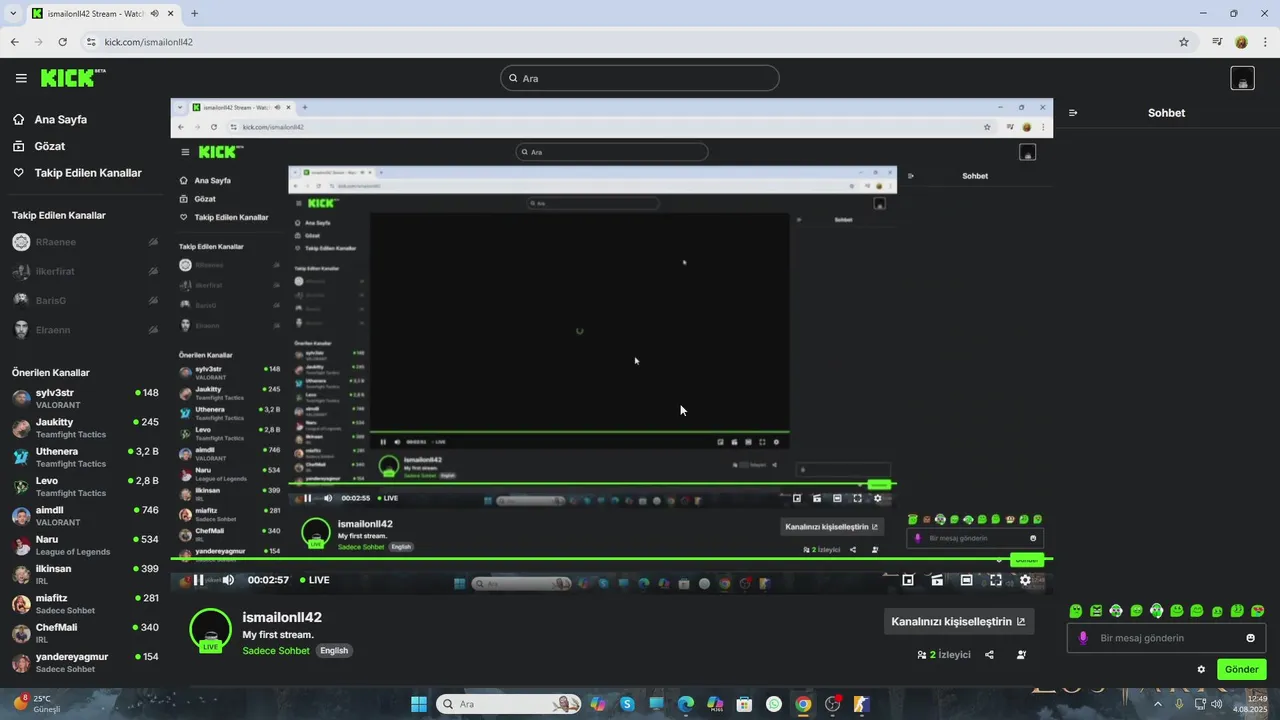Open the browser tab search dropdown
This screenshot has height=720, width=1280.
coord(12,14)
